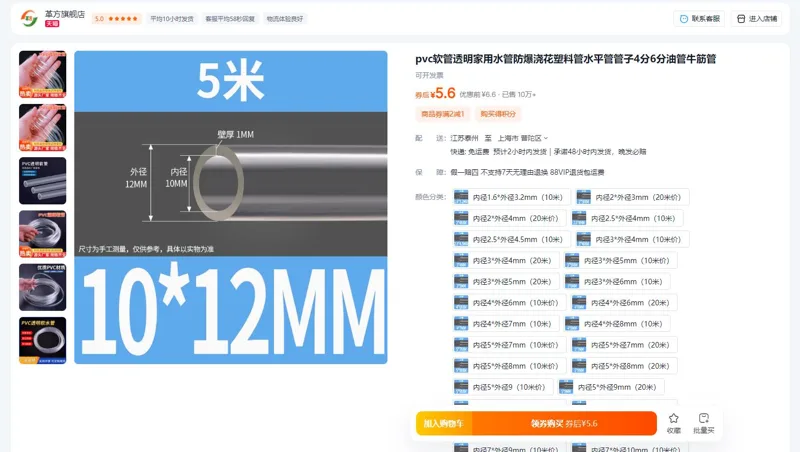The height and width of the screenshot is (452, 800).
Task: Select variant 内径5*外径9mm (20米)
Action: click(611, 387)
